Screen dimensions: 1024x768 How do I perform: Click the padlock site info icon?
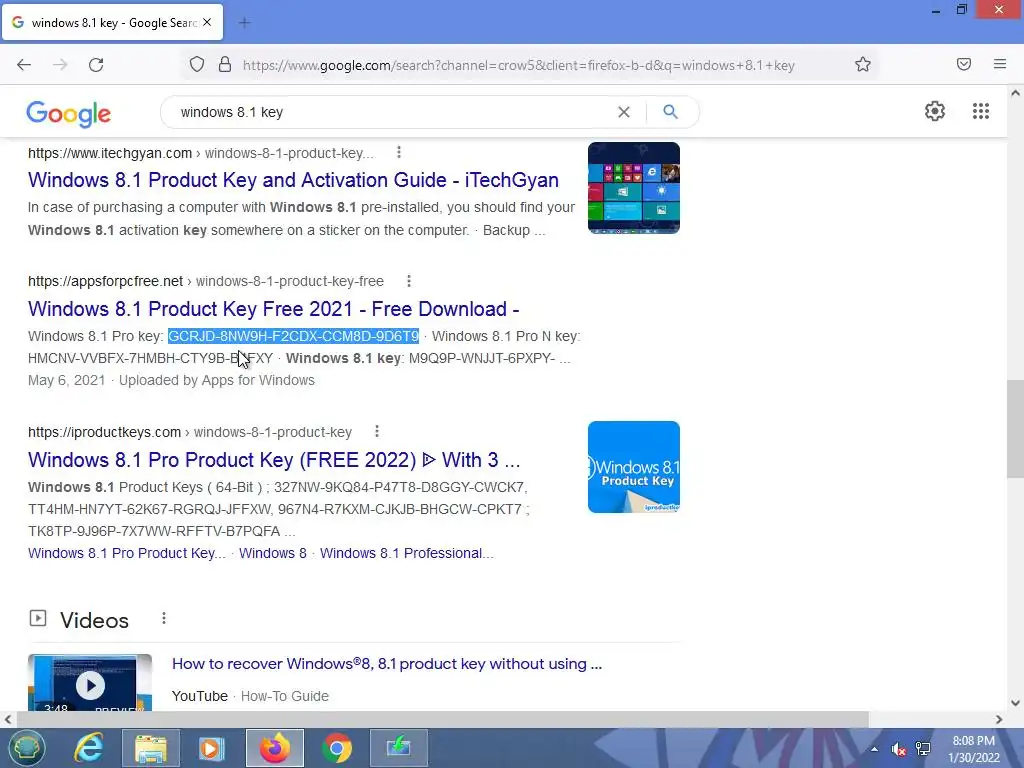(225, 65)
